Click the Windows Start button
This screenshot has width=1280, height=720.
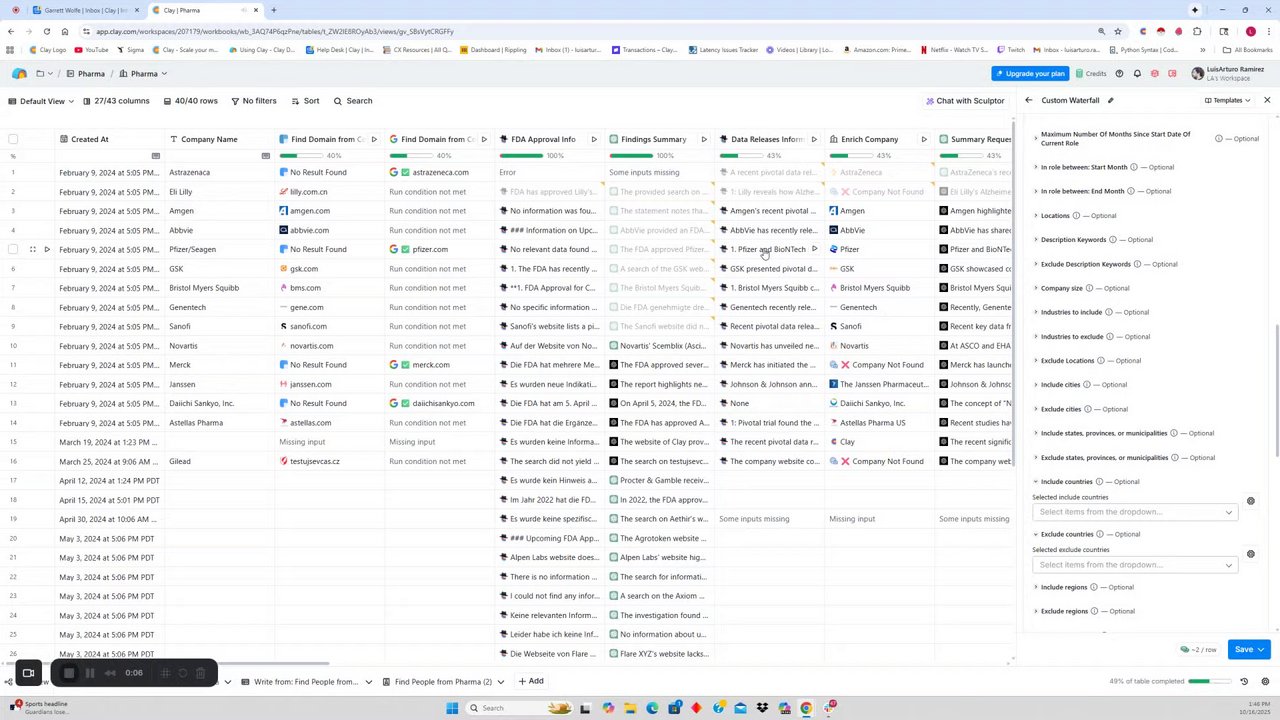coord(452,708)
